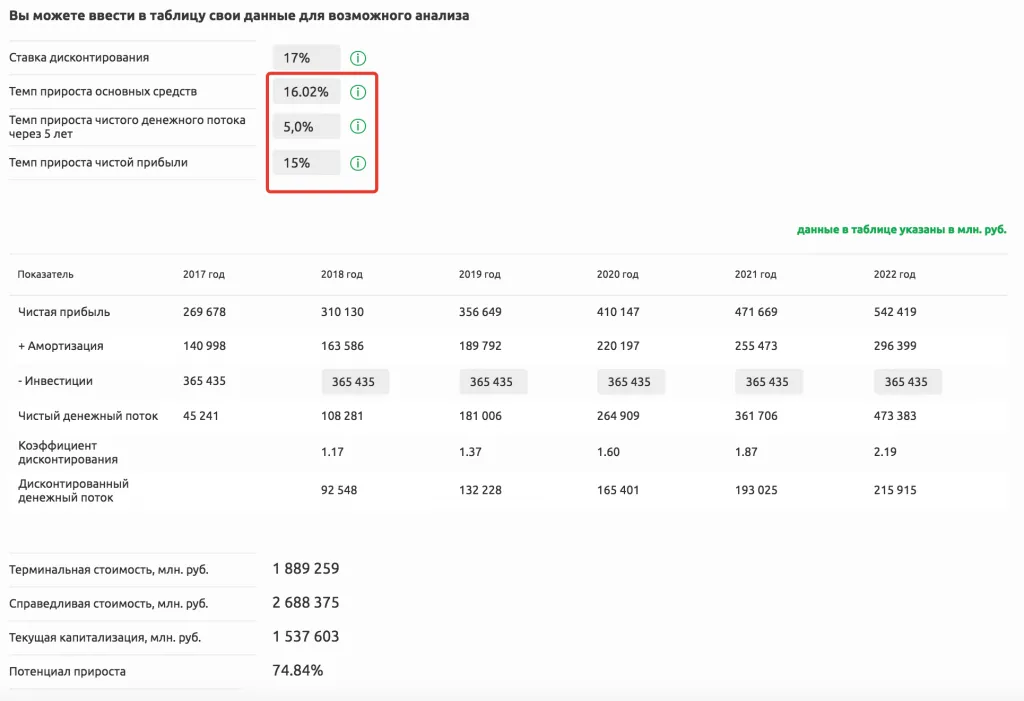The height and width of the screenshot is (701, 1024).
Task: Click info icon next to discount rate 17%
Action: tap(358, 58)
